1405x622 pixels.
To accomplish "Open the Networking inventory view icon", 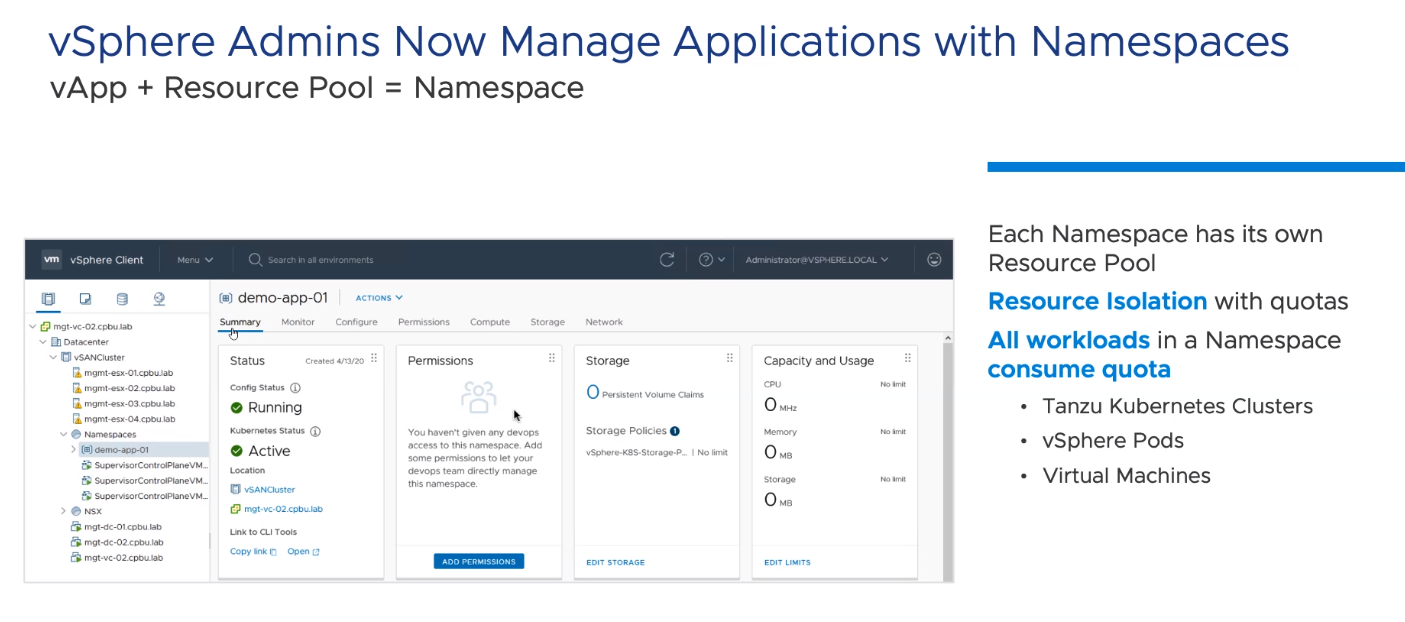I will tap(159, 298).
